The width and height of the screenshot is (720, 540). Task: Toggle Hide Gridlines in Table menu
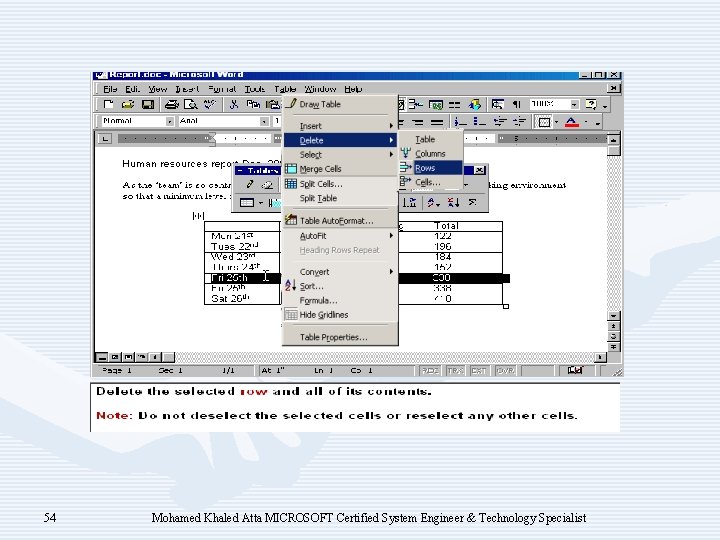point(340,315)
